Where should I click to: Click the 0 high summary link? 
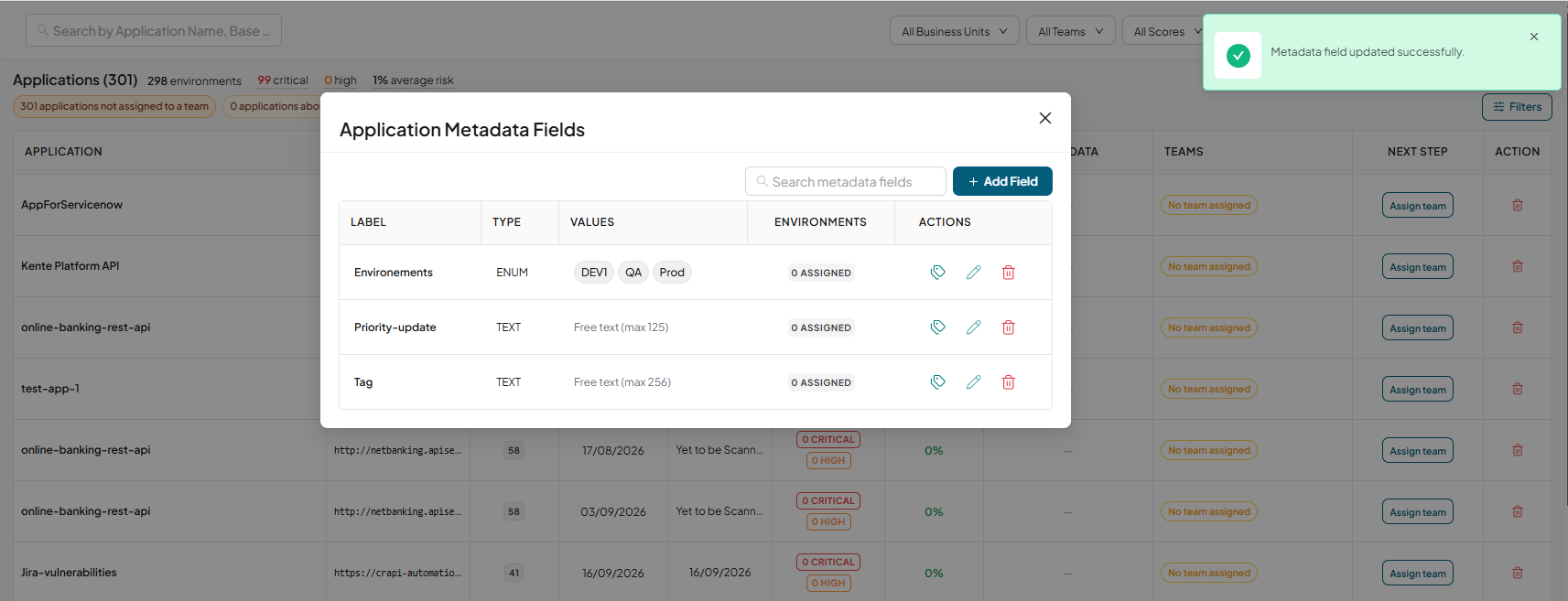tap(341, 80)
